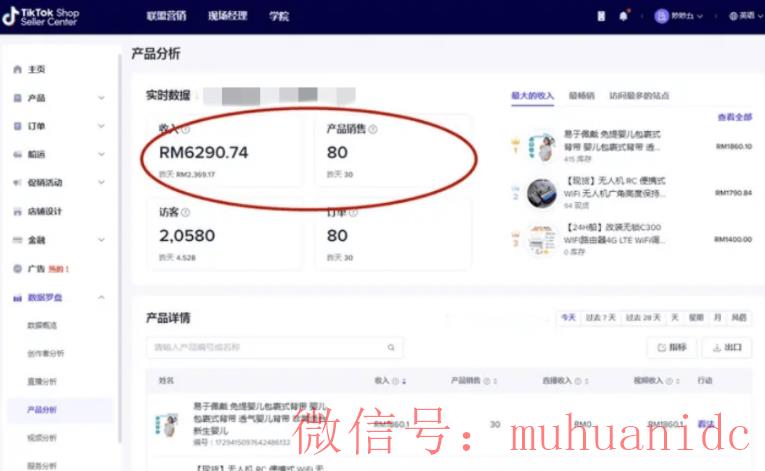Expand the 产品 sidebar menu
The height and width of the screenshot is (471, 765).
coord(101,98)
